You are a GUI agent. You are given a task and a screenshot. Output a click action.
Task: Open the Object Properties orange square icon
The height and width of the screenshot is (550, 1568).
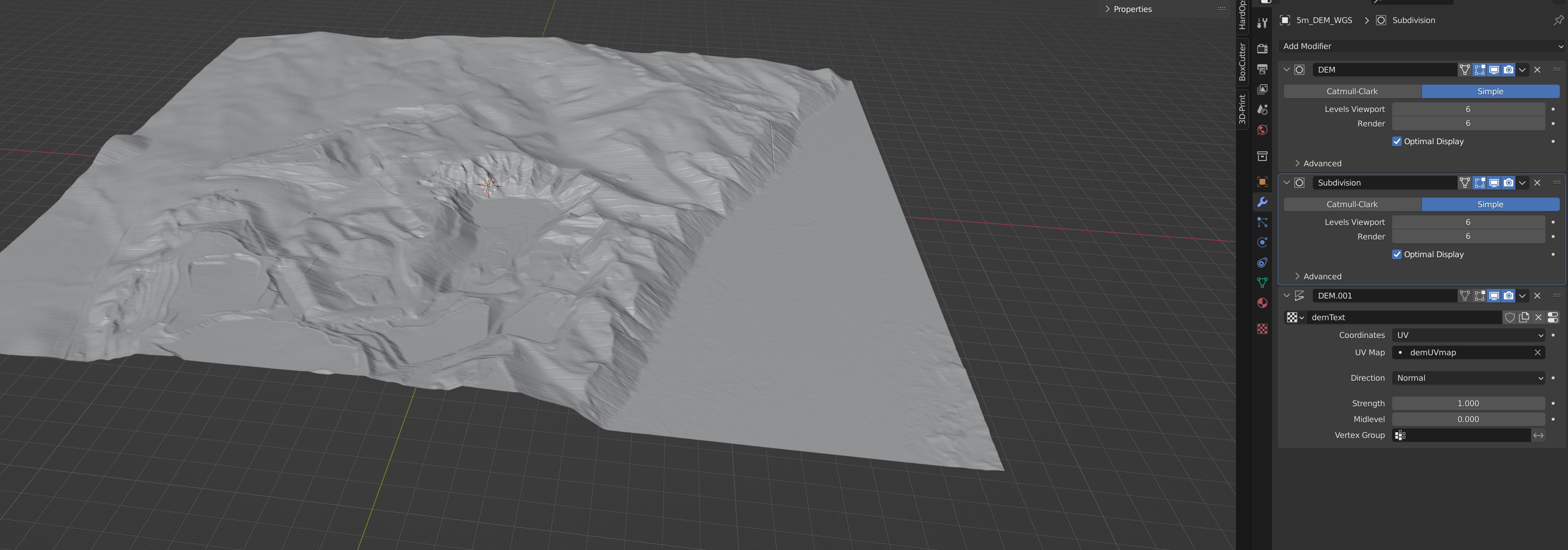click(x=1262, y=182)
